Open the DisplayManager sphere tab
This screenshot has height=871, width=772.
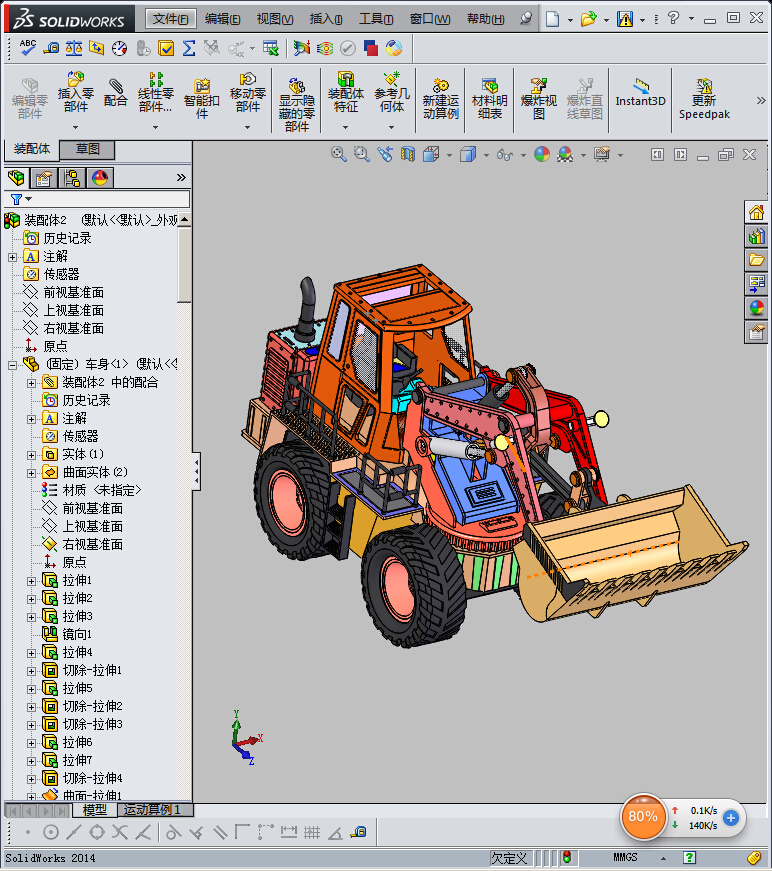pyautogui.click(x=100, y=178)
